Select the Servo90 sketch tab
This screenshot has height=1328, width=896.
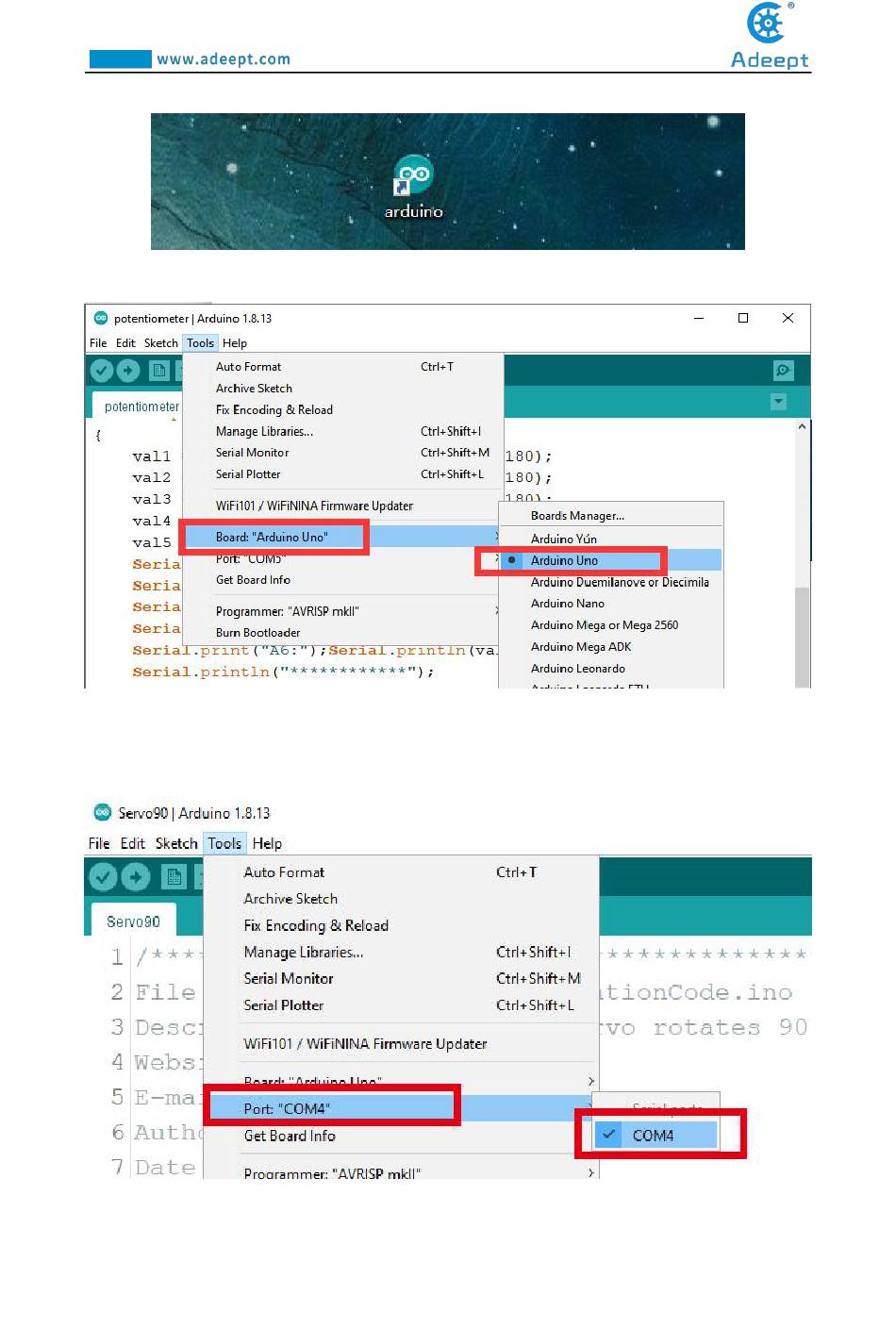click(x=133, y=921)
